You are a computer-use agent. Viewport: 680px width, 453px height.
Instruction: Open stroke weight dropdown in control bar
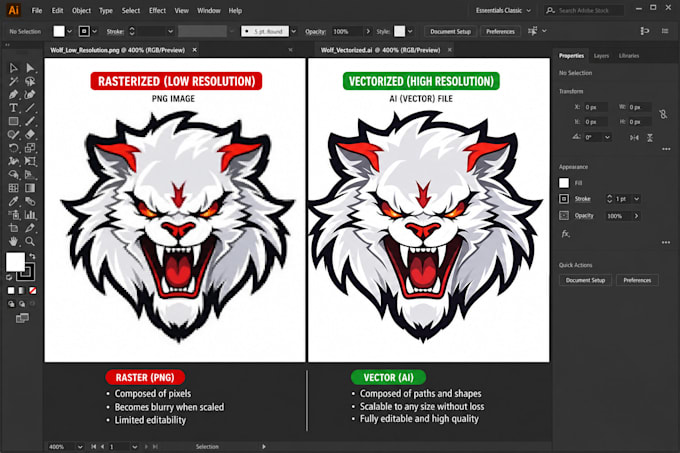pos(170,31)
